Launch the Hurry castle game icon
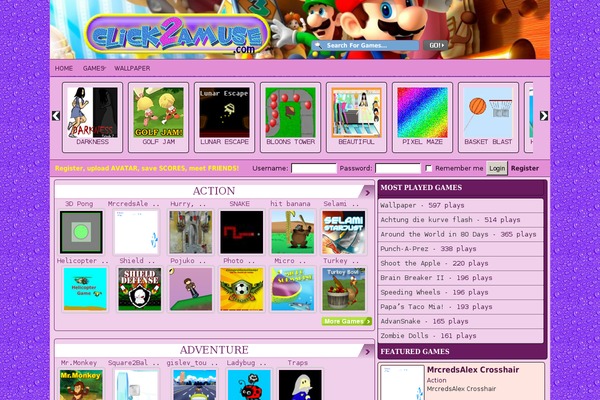600x400 pixels. [x=191, y=232]
